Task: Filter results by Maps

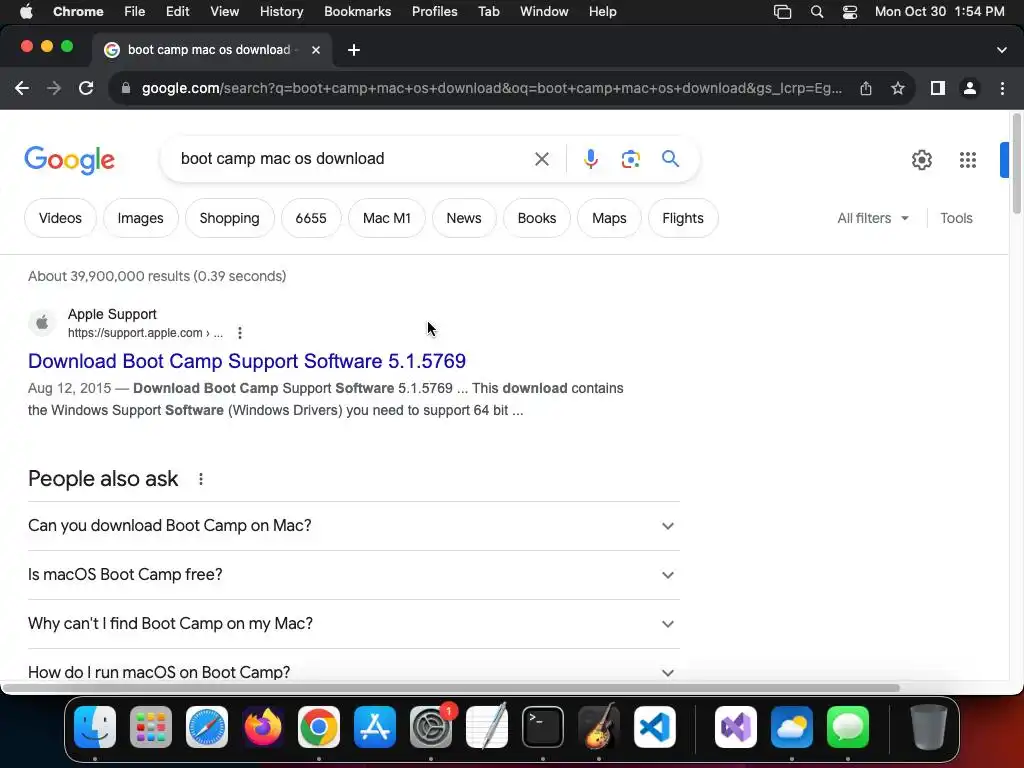Action: [609, 218]
